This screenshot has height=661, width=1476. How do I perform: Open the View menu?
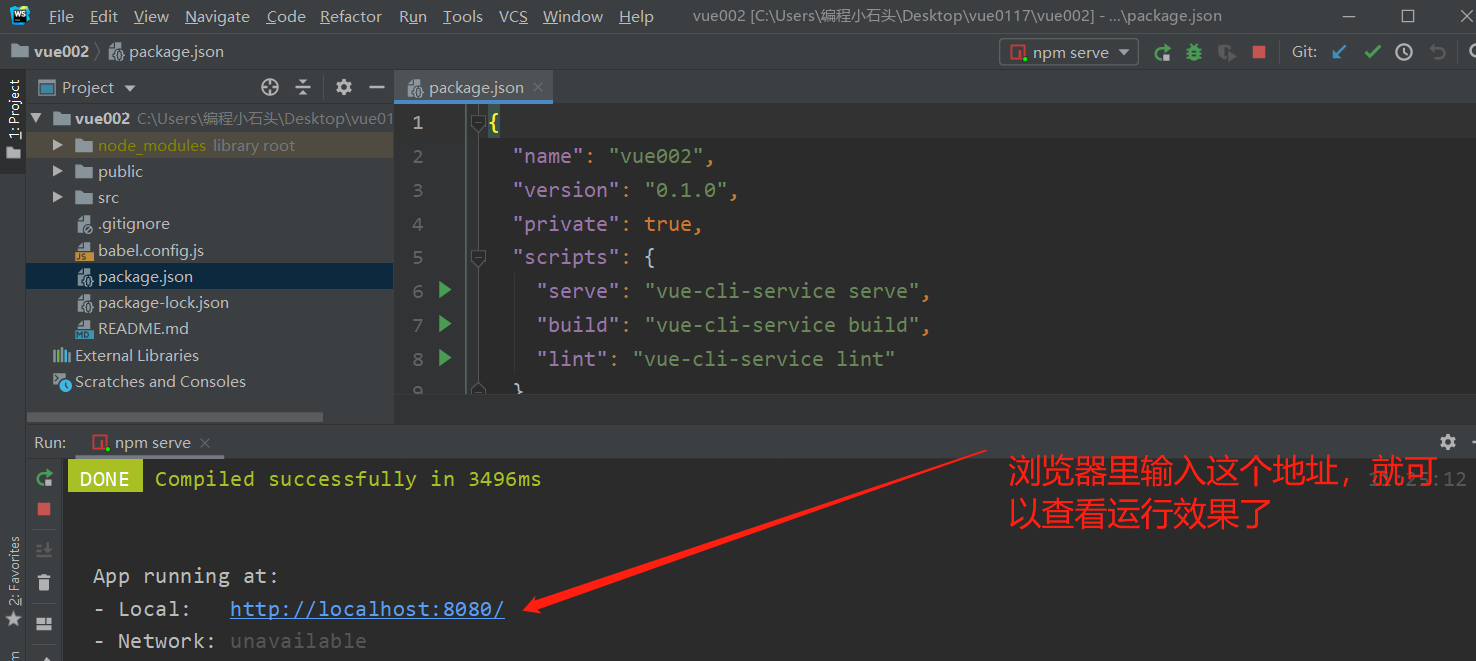tap(151, 16)
